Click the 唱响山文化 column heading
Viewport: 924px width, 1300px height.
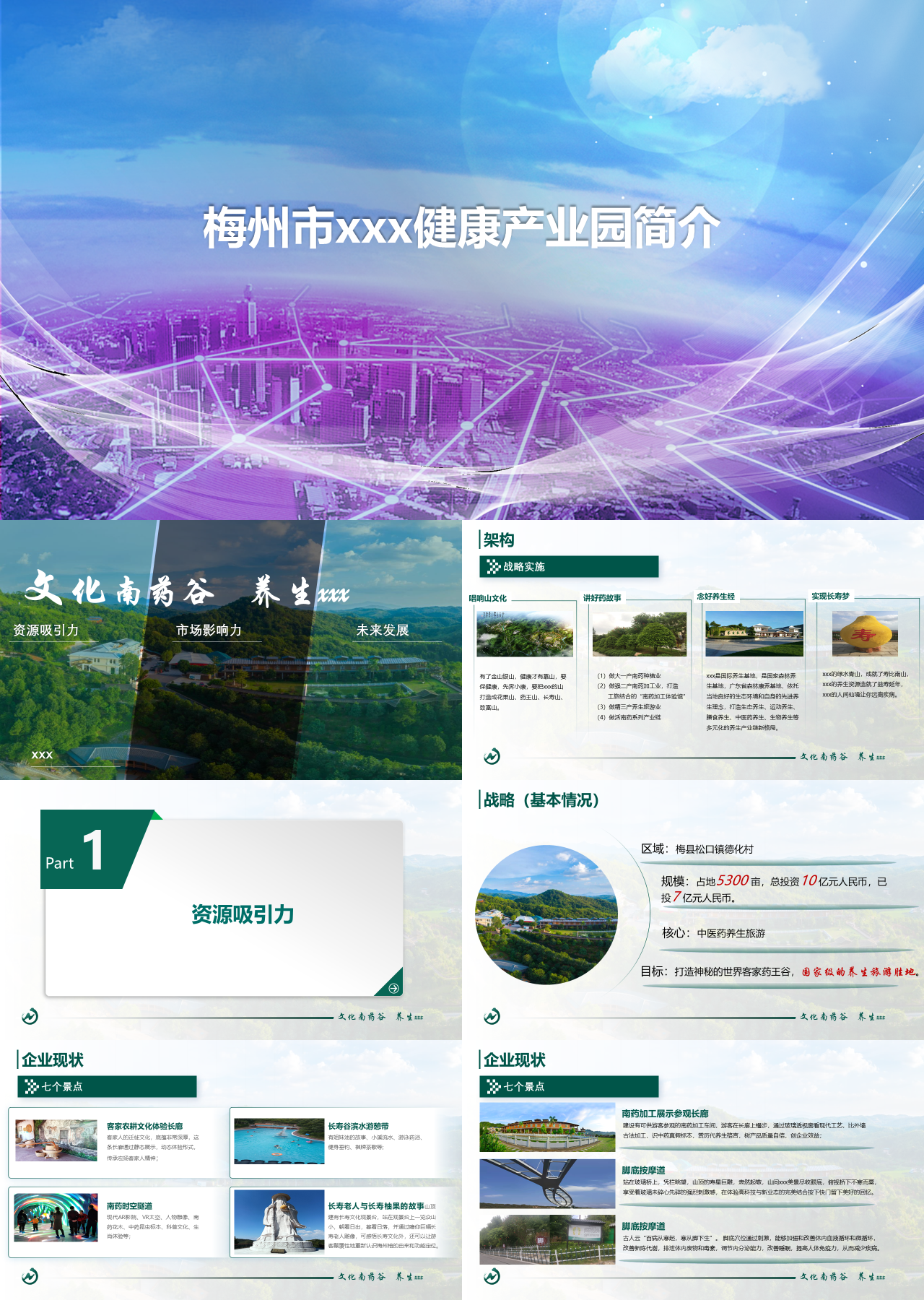pyautogui.click(x=488, y=598)
